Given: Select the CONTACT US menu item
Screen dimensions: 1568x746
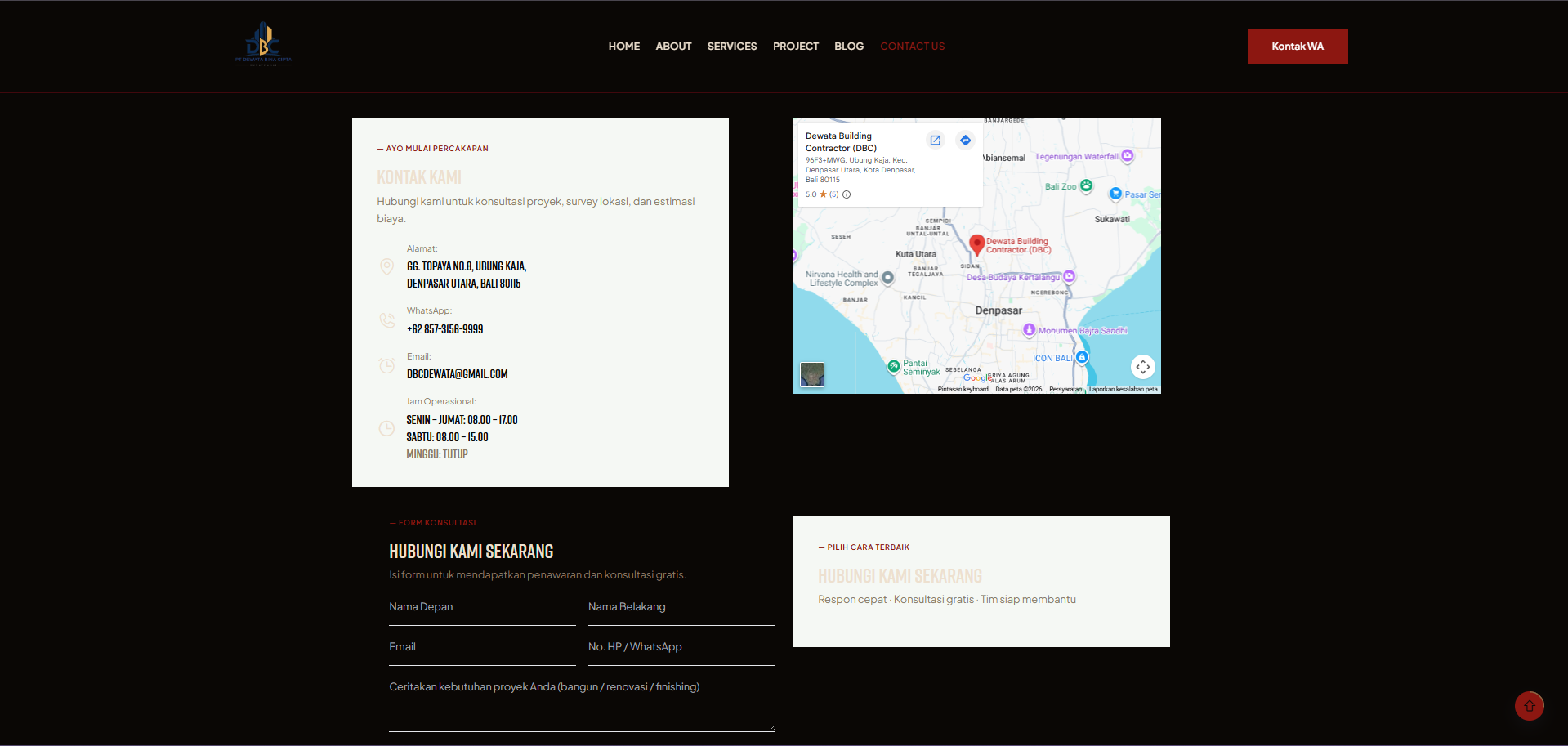Looking at the screenshot, I should tap(913, 47).
